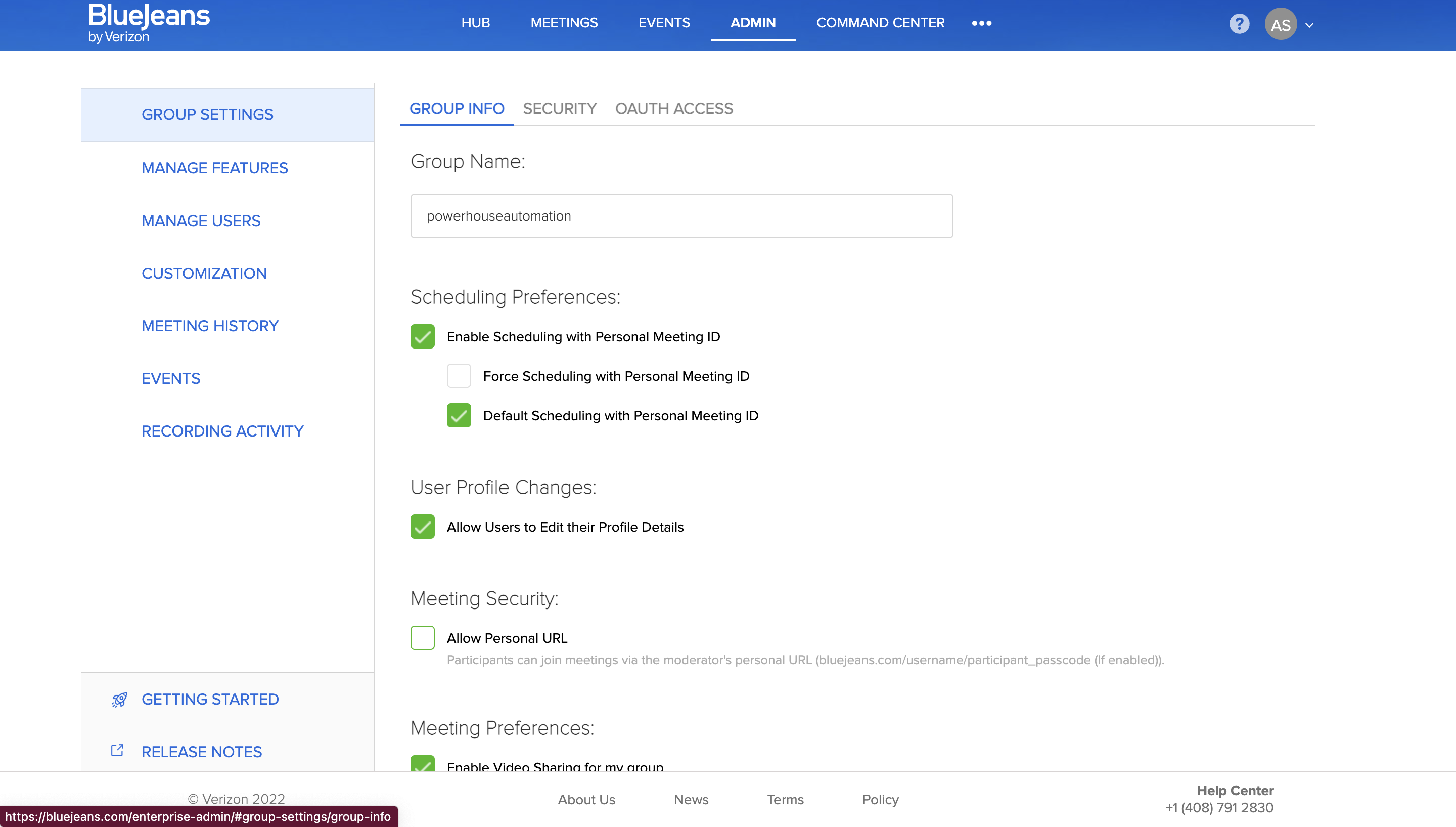The width and height of the screenshot is (1456, 827).
Task: Check Force Scheduling with Personal Meeting ID
Action: click(459, 376)
